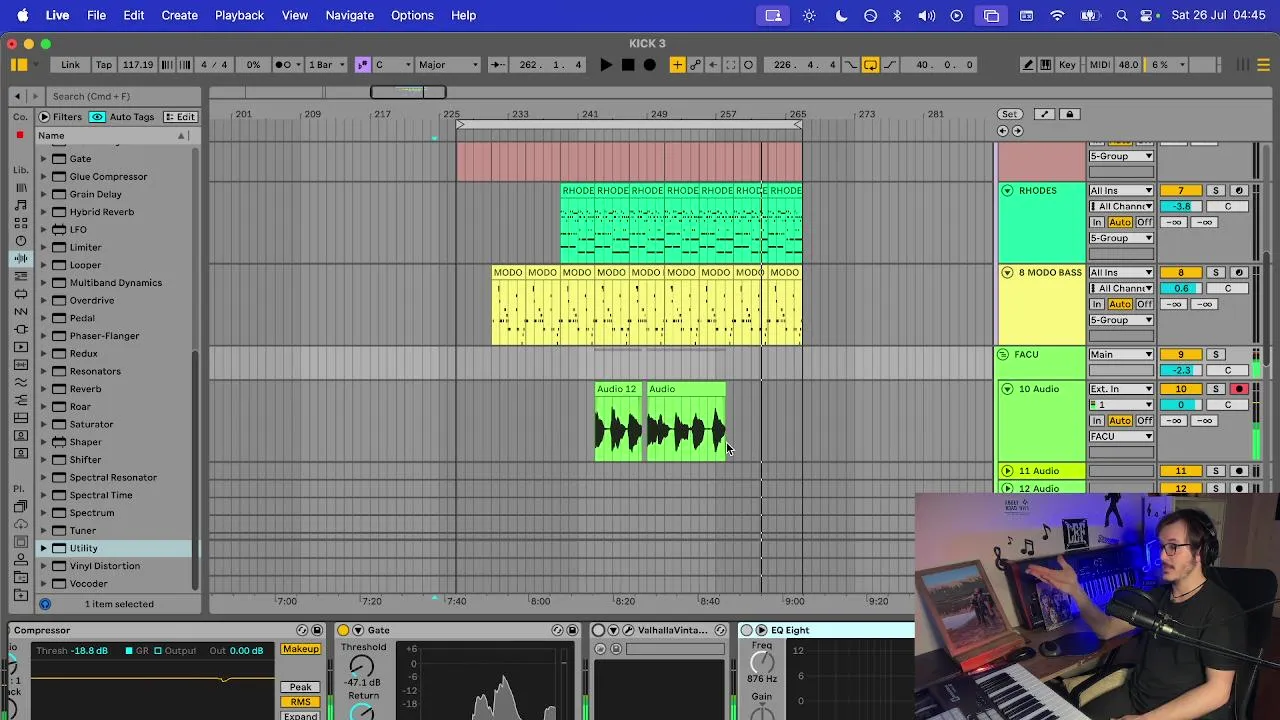Solo the RHODES track
The height and width of the screenshot is (720, 1280).
(1216, 191)
